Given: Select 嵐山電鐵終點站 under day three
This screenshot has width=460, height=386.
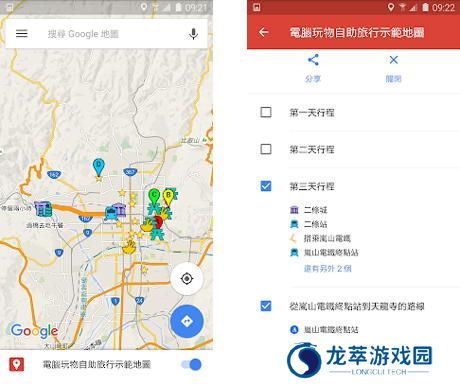Looking at the screenshot, I should click(x=331, y=252).
